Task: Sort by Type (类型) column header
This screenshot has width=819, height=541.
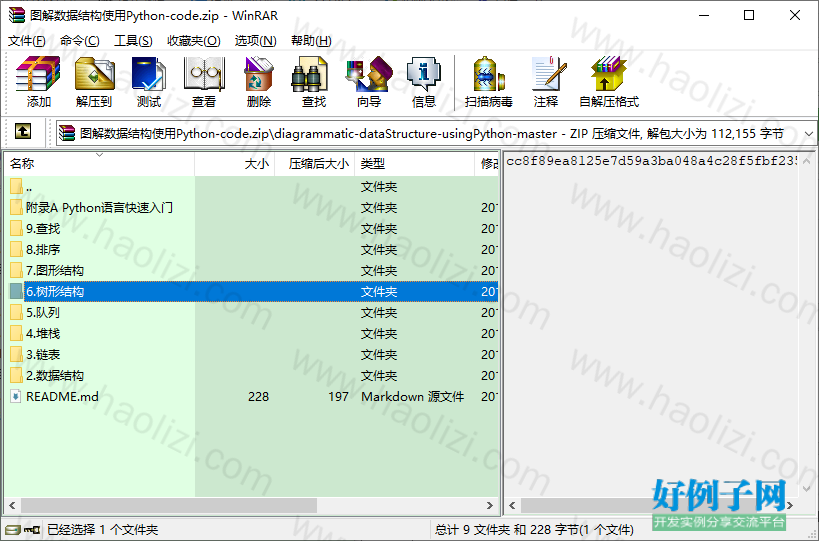Action: pos(415,164)
